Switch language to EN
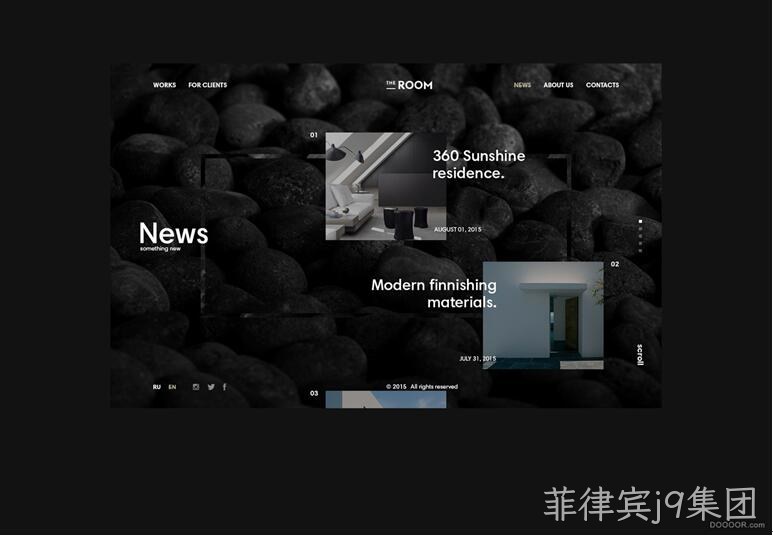Viewport: 773px width, 536px height. 172,387
